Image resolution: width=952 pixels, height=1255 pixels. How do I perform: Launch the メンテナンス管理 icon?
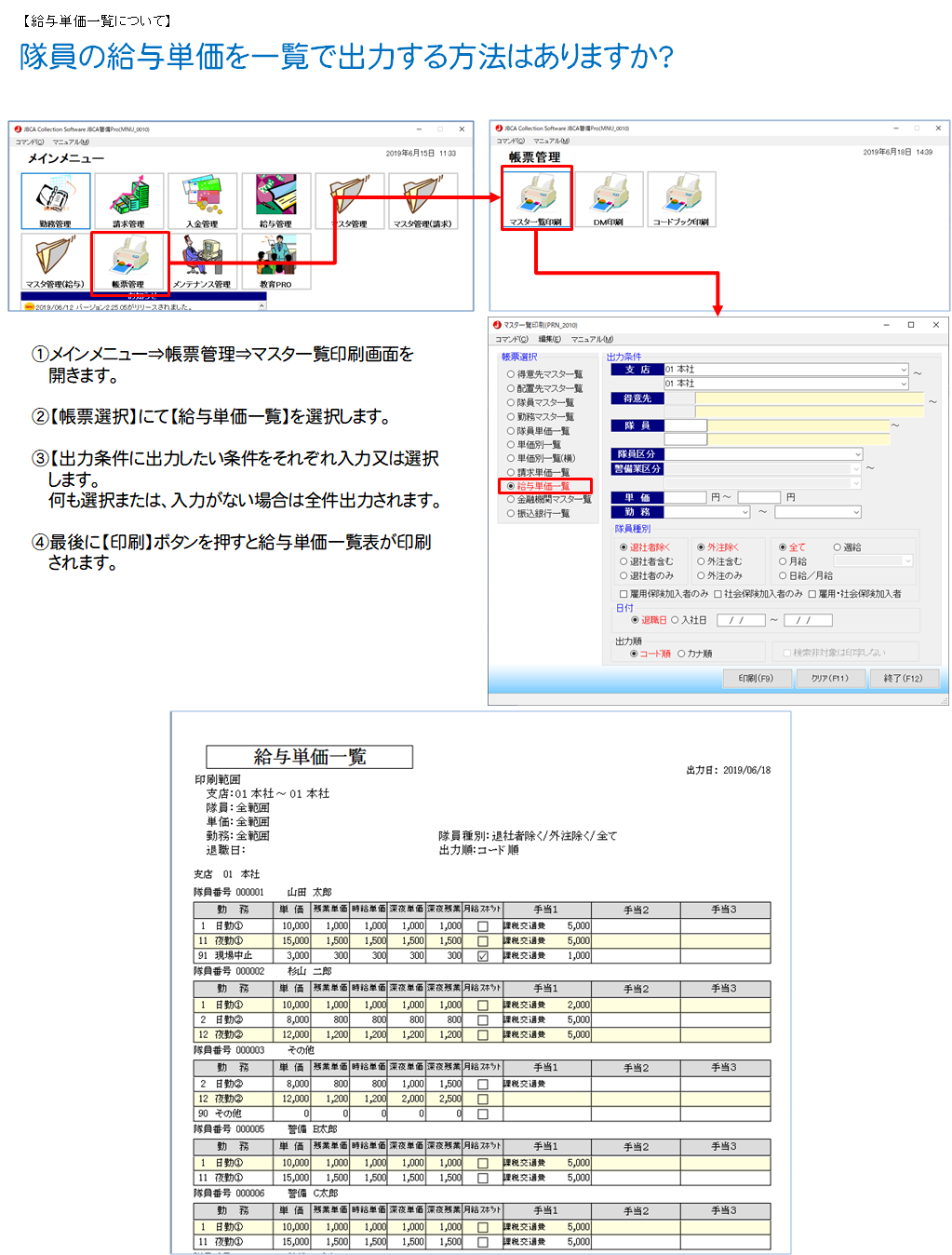pyautogui.click(x=202, y=260)
